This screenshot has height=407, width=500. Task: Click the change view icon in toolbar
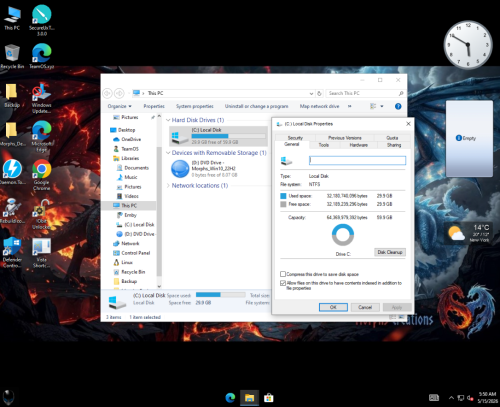(373, 106)
